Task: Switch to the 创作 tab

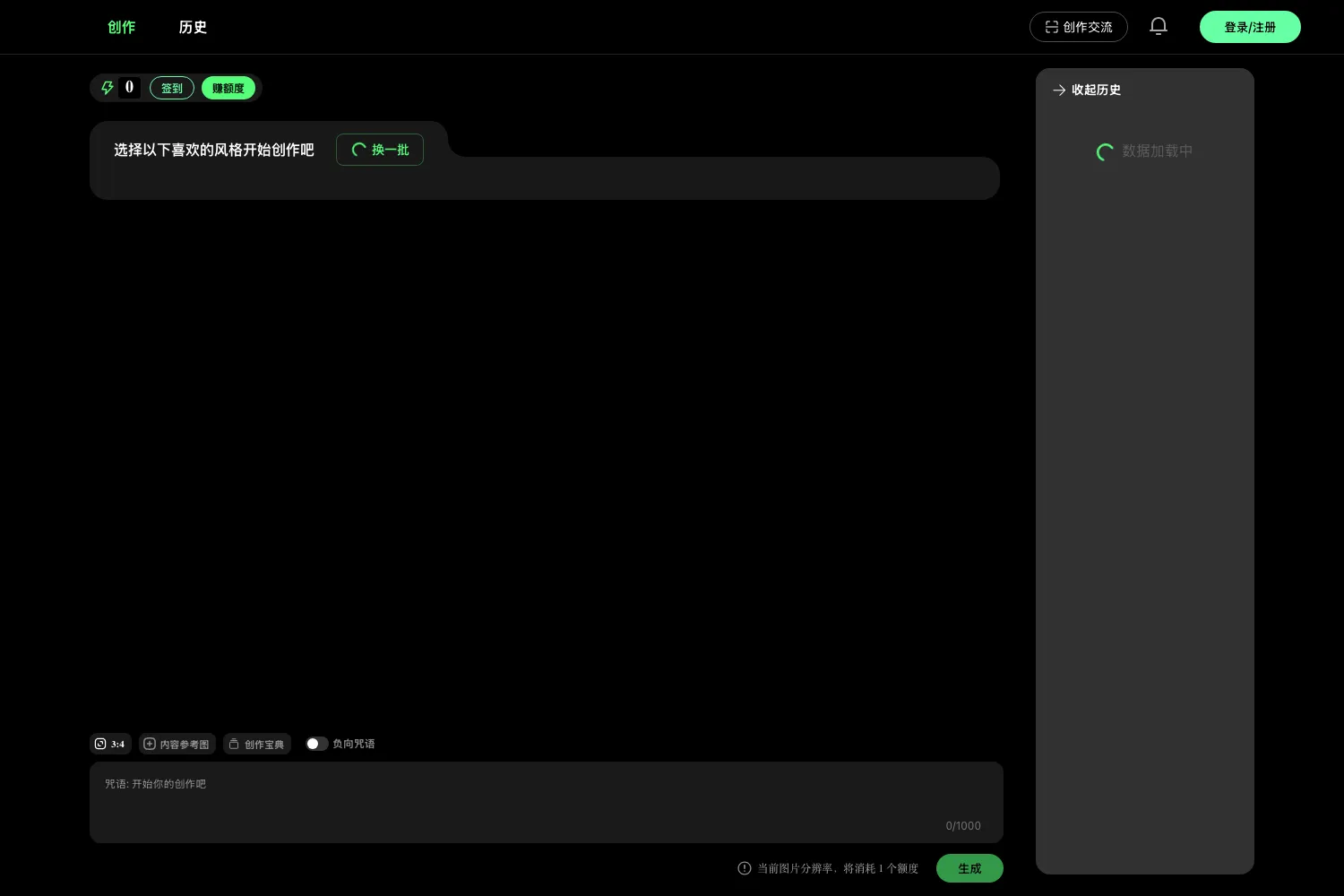Action: coord(121,27)
